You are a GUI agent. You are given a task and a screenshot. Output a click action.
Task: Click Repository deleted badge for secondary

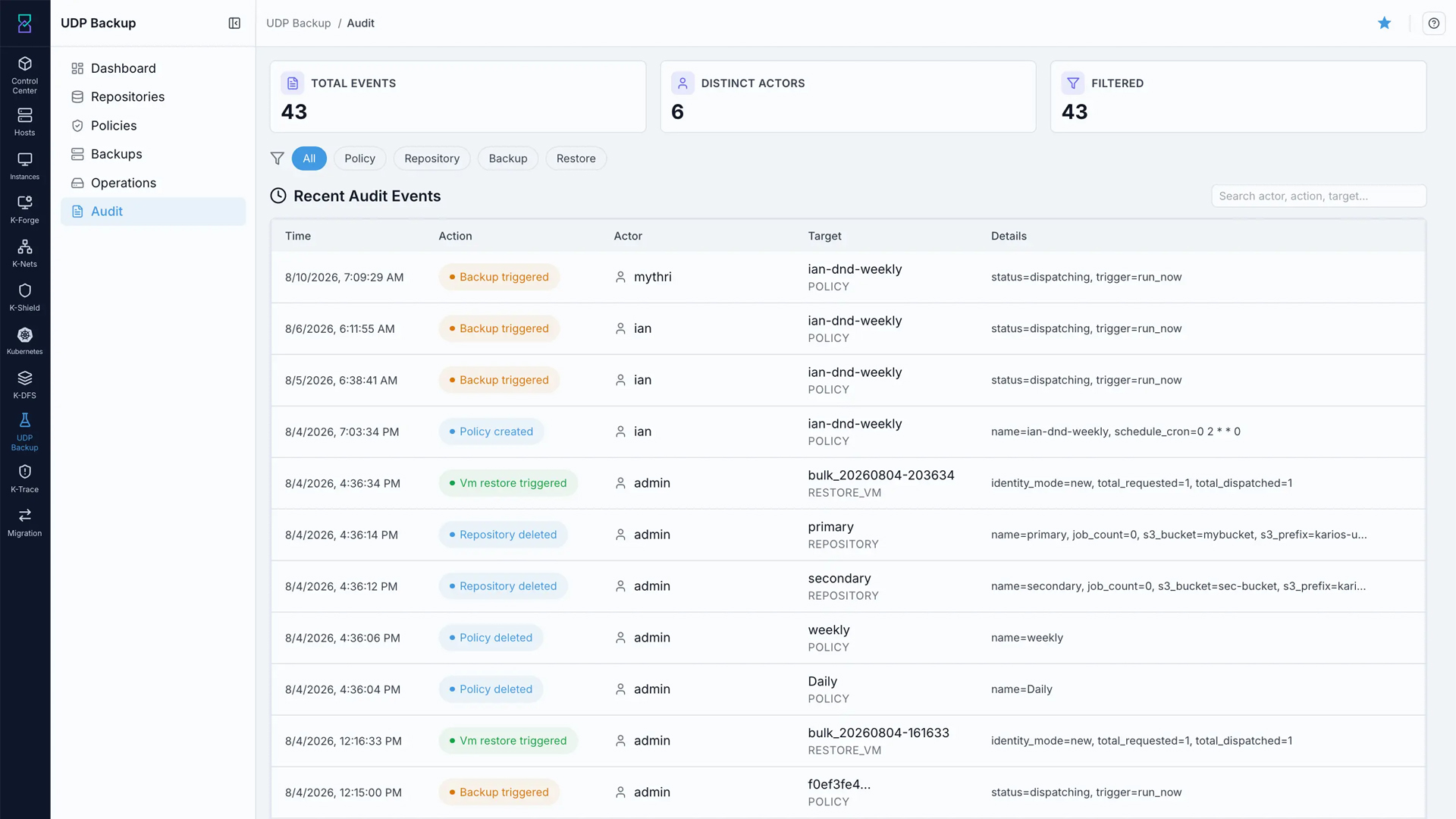[503, 586]
